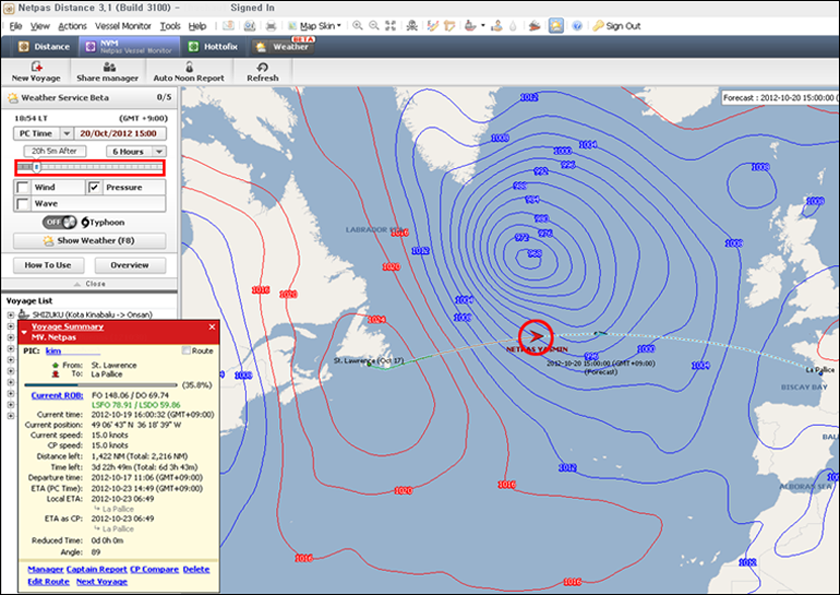Click the PIC link kim

[x=53, y=351]
